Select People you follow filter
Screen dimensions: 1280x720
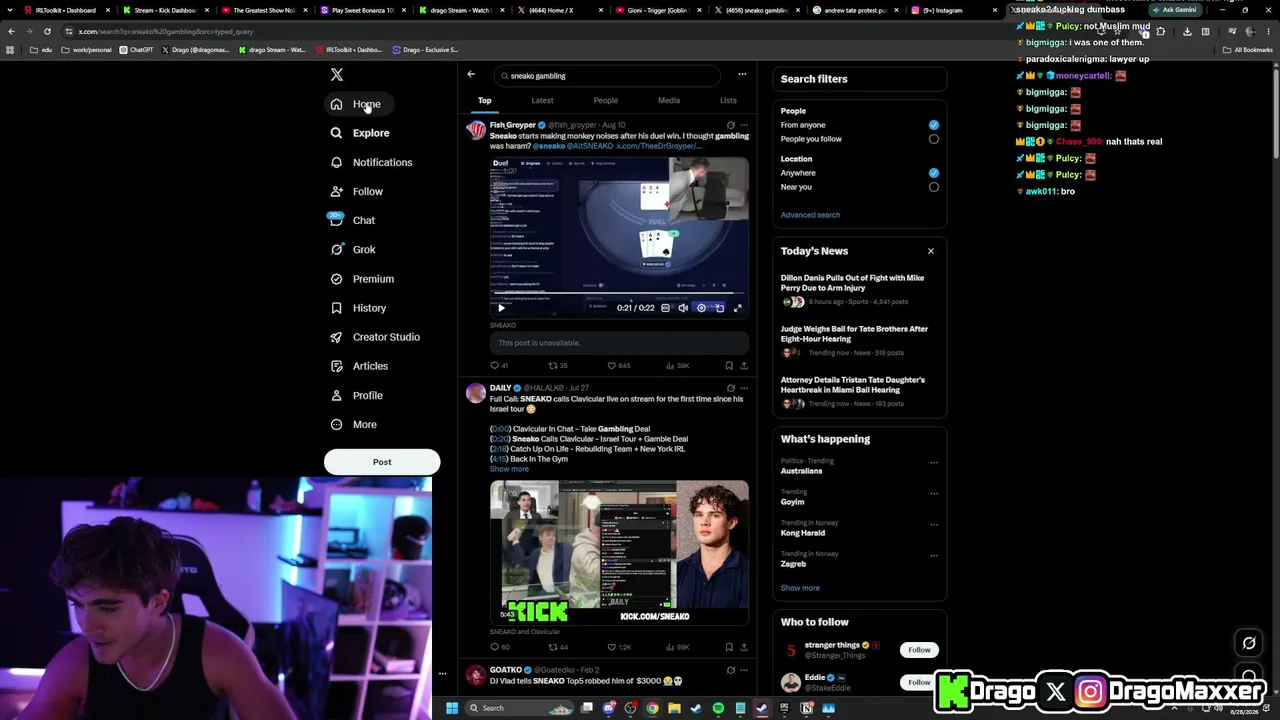(933, 139)
